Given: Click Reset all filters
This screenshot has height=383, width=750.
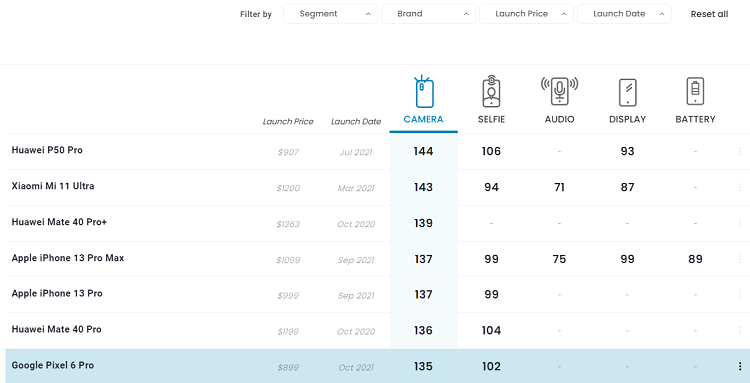Looking at the screenshot, I should click(x=709, y=14).
